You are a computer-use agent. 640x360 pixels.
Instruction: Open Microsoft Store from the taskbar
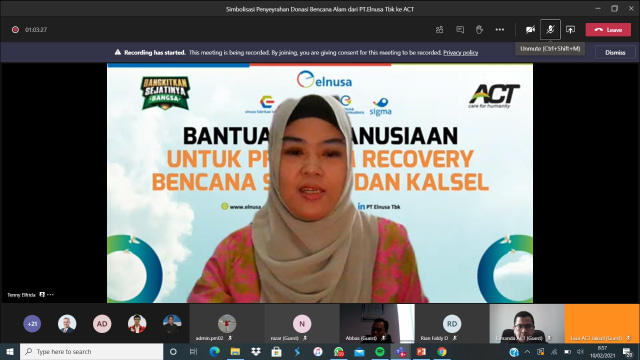[276, 351]
